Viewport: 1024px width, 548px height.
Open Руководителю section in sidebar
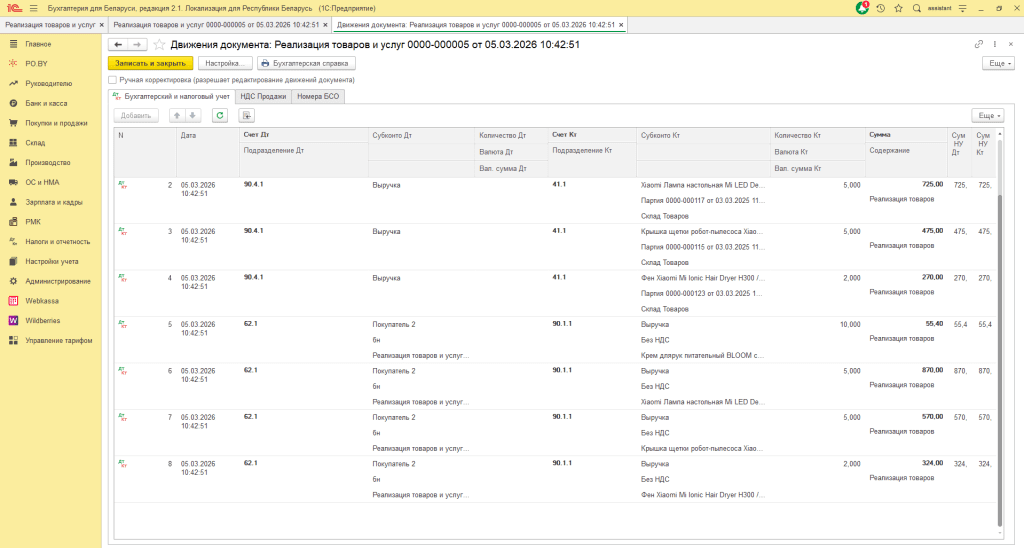50,84
